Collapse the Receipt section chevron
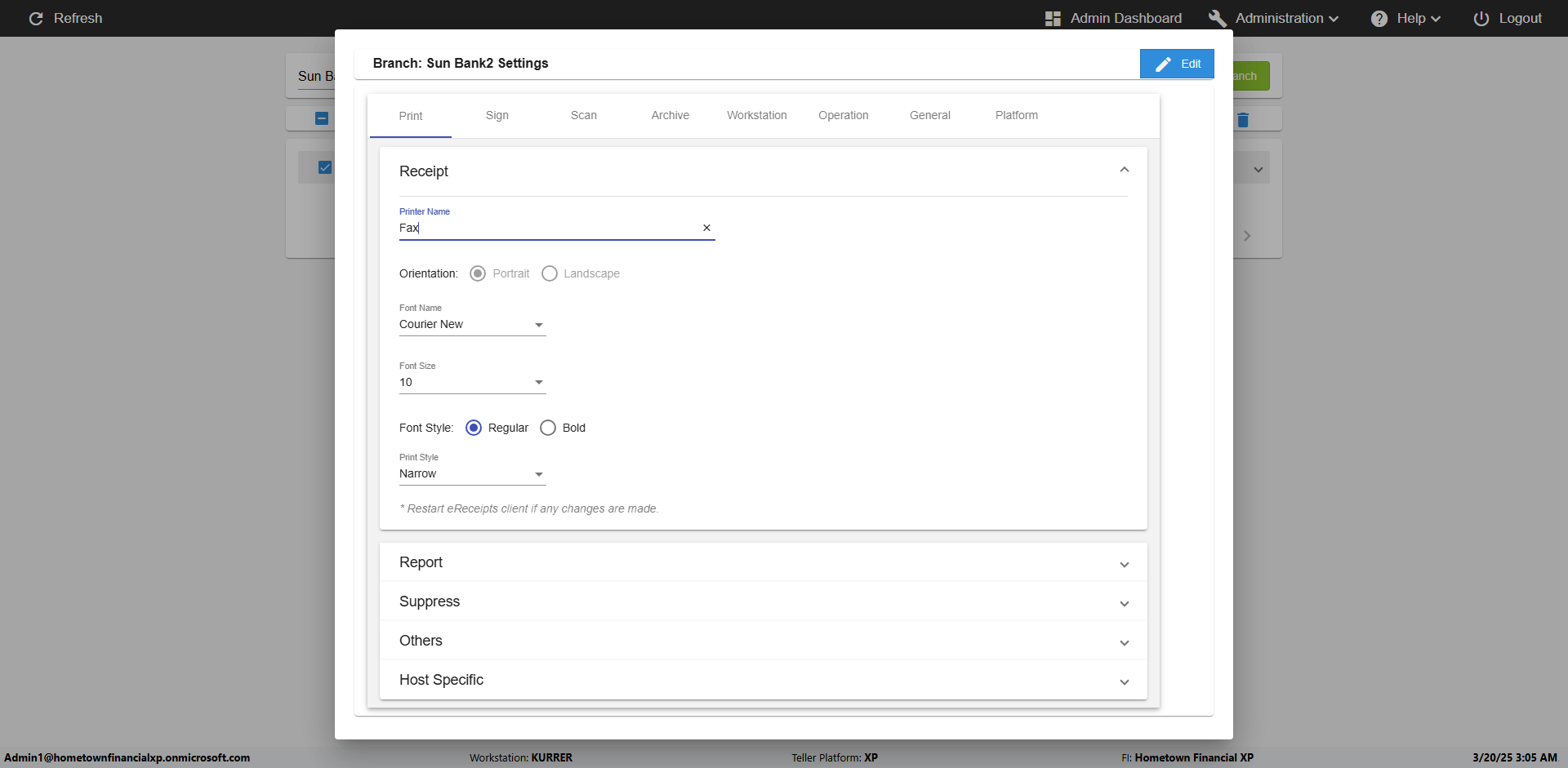The image size is (1568, 768). pos(1124,170)
